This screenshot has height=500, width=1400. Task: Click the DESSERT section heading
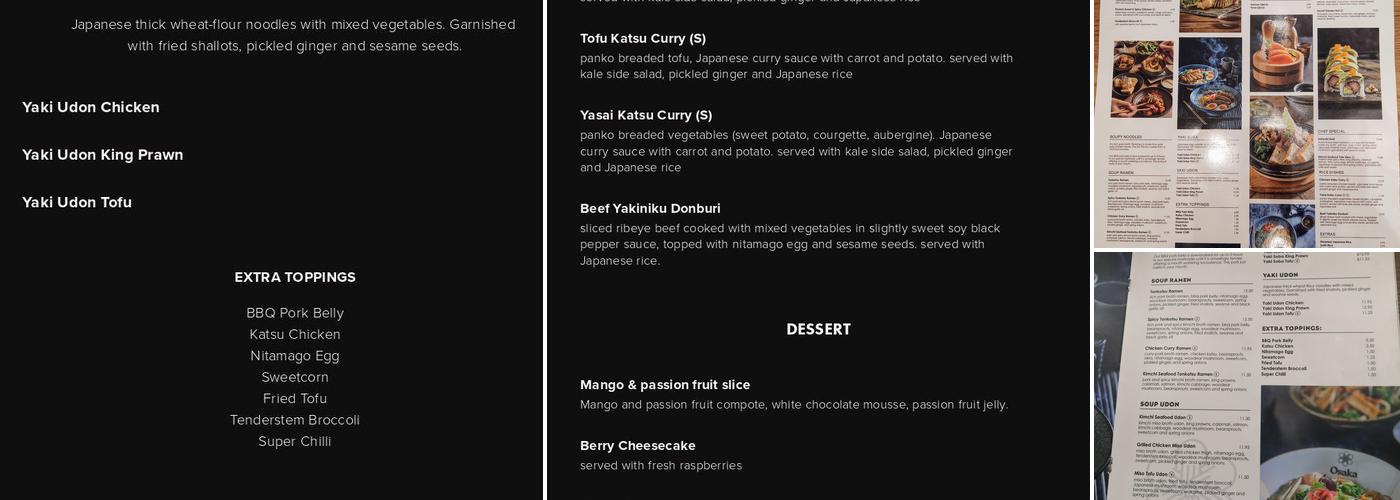coord(818,329)
